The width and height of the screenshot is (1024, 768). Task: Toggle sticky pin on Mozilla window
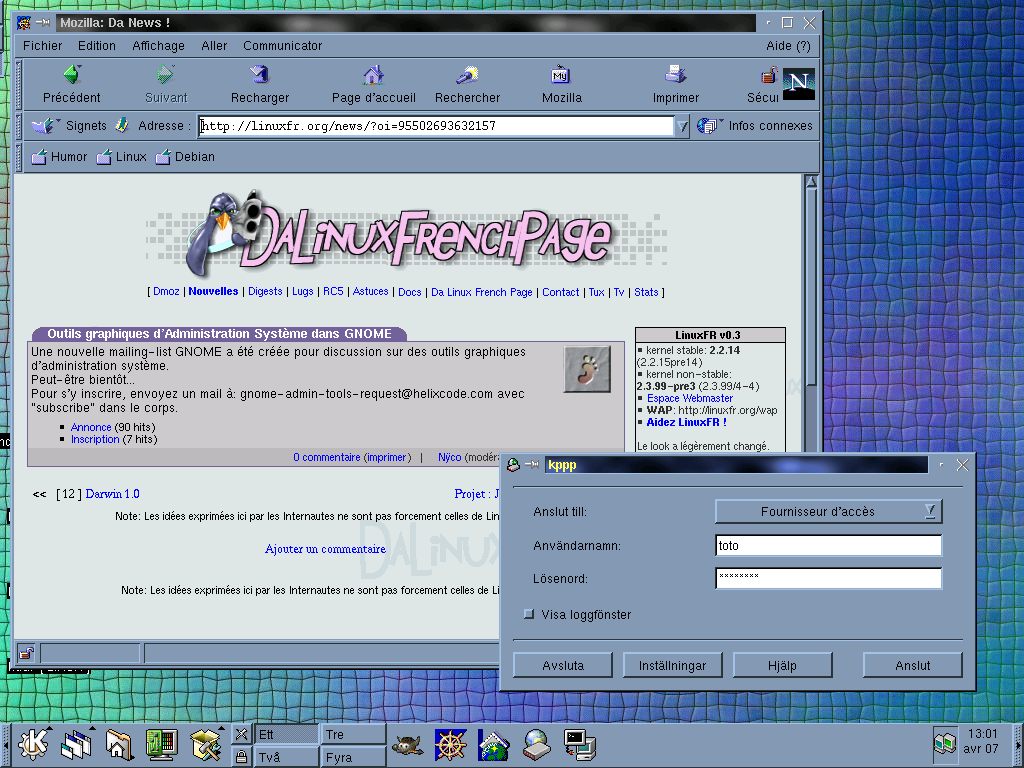(x=43, y=22)
